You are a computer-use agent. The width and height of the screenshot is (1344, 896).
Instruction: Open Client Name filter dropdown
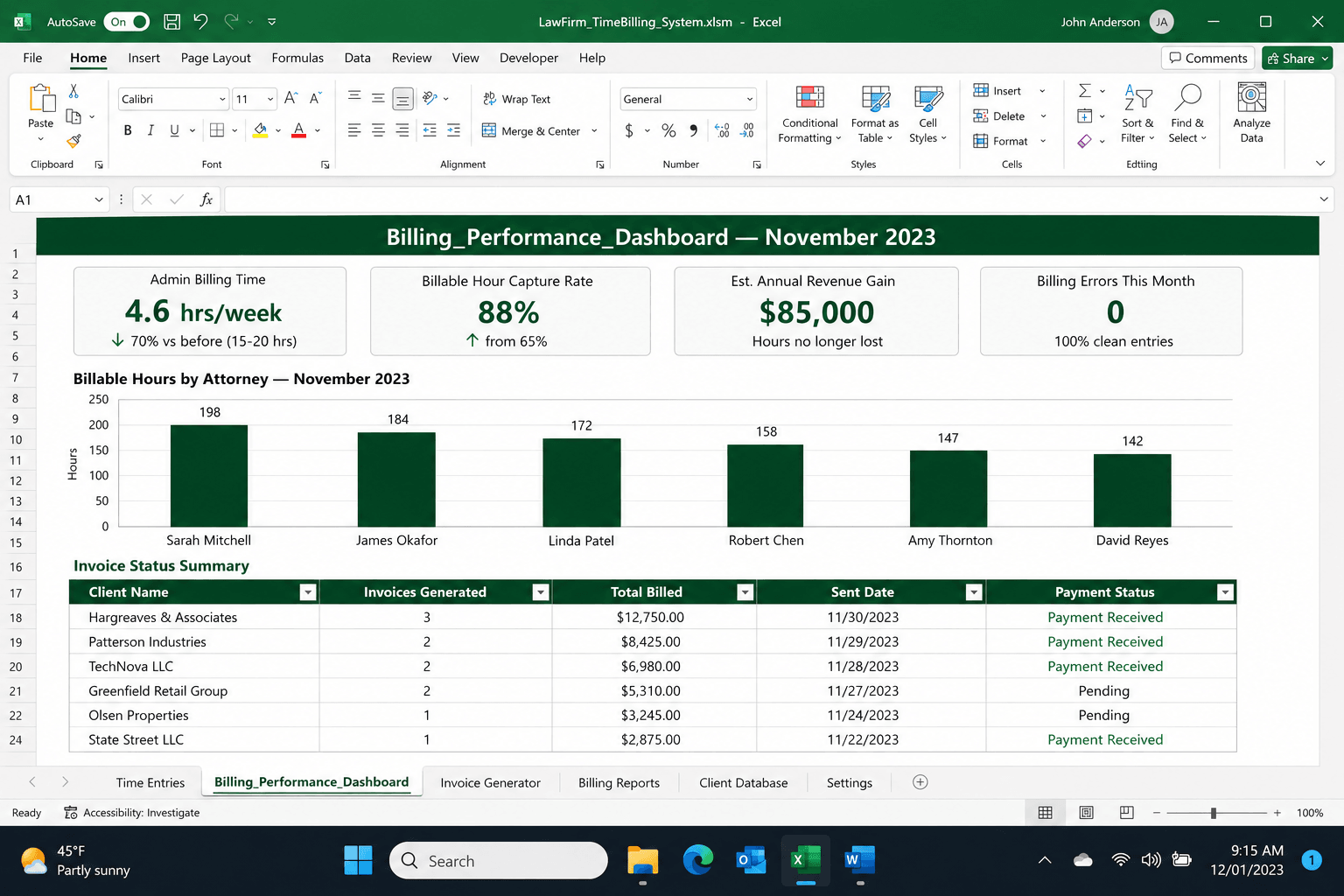(308, 592)
